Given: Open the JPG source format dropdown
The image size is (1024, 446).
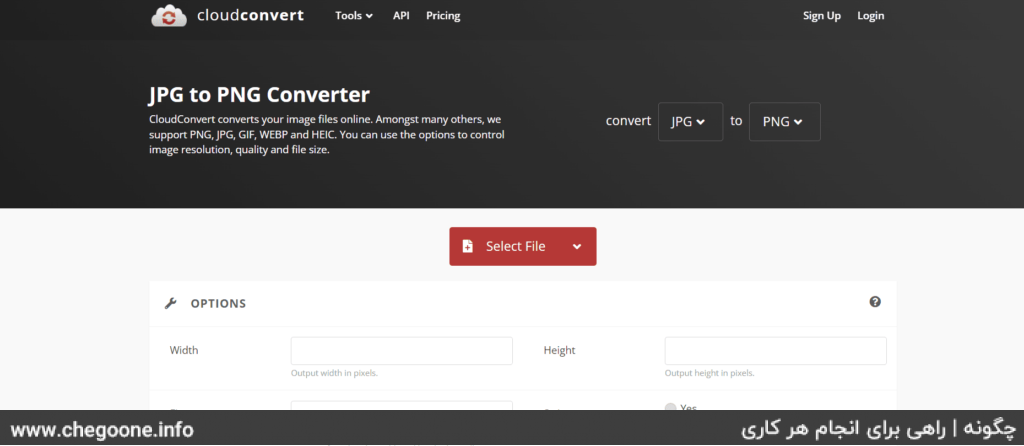Looking at the screenshot, I should coord(690,121).
